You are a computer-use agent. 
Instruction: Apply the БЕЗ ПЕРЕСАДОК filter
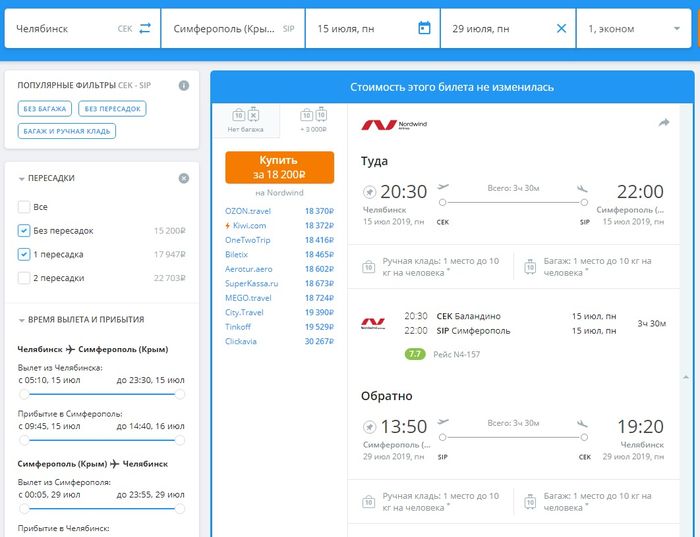(112, 108)
